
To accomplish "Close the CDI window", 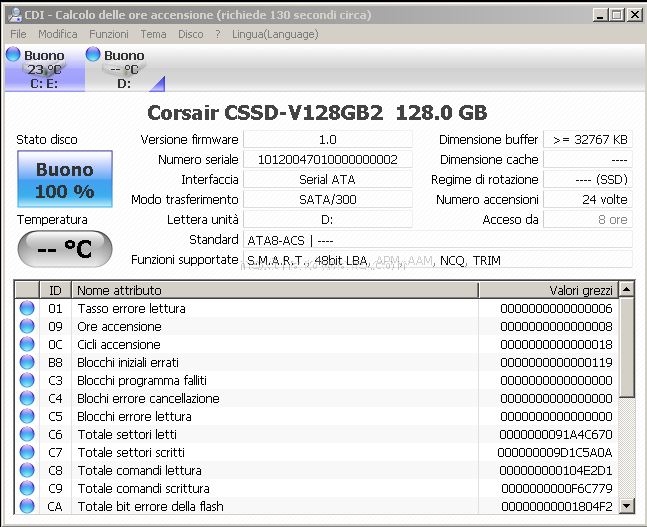I will (635, 16).
